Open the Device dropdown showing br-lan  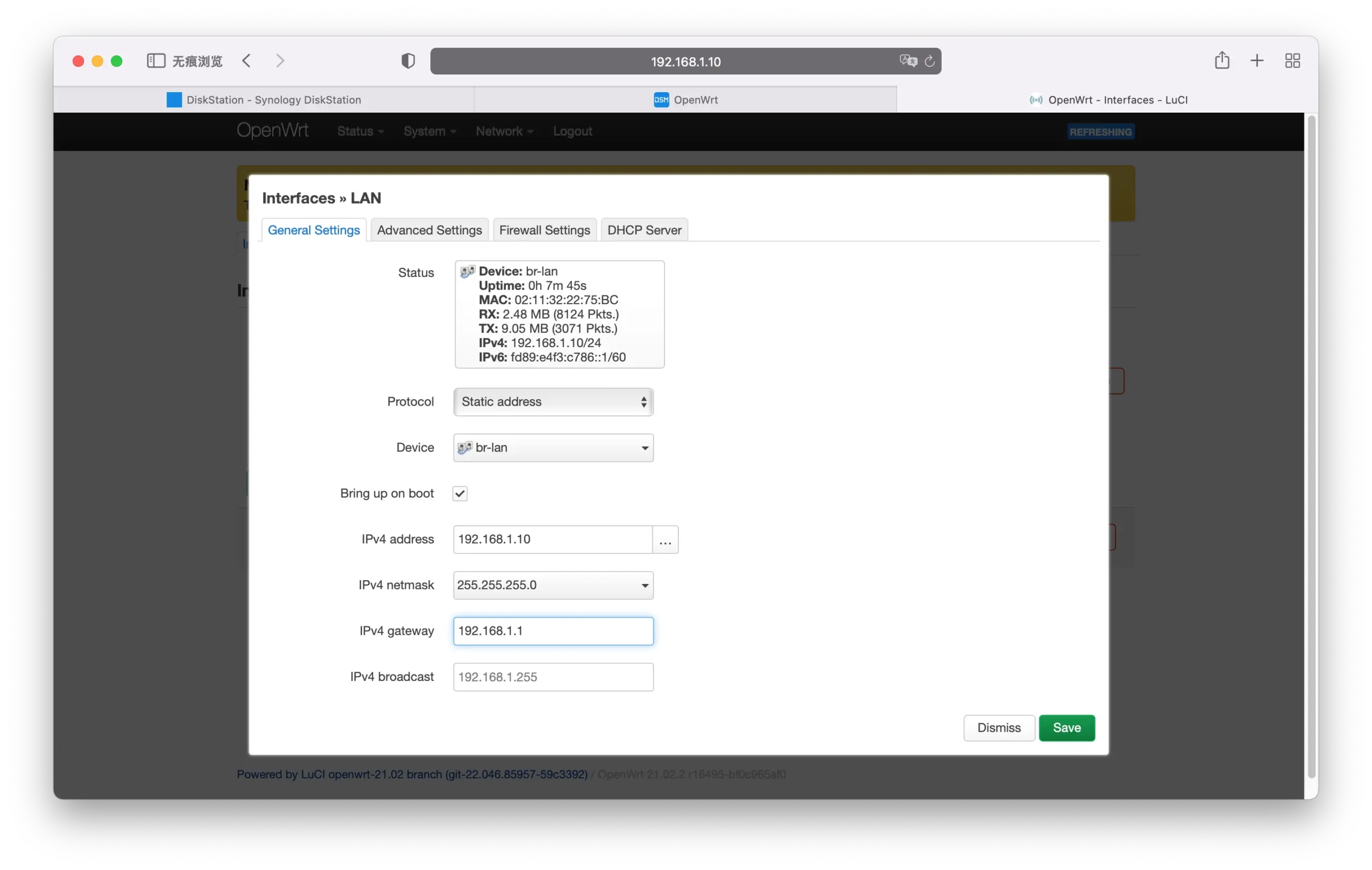[x=553, y=447]
